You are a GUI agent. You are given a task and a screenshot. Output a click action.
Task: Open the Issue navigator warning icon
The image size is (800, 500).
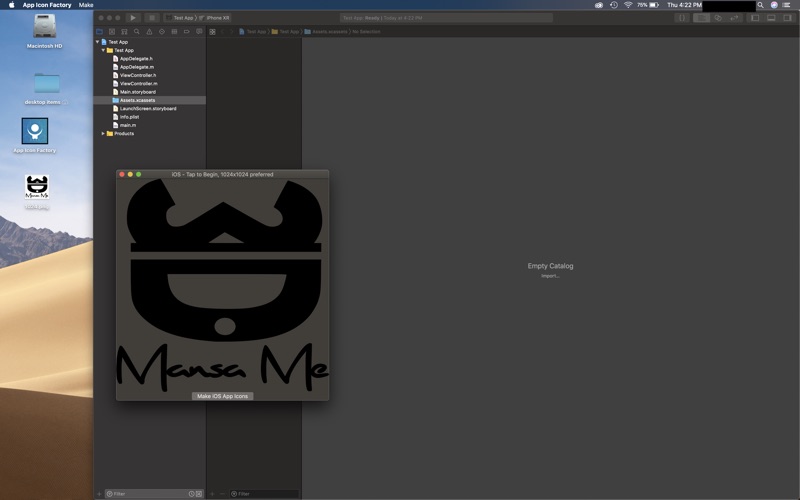149,32
